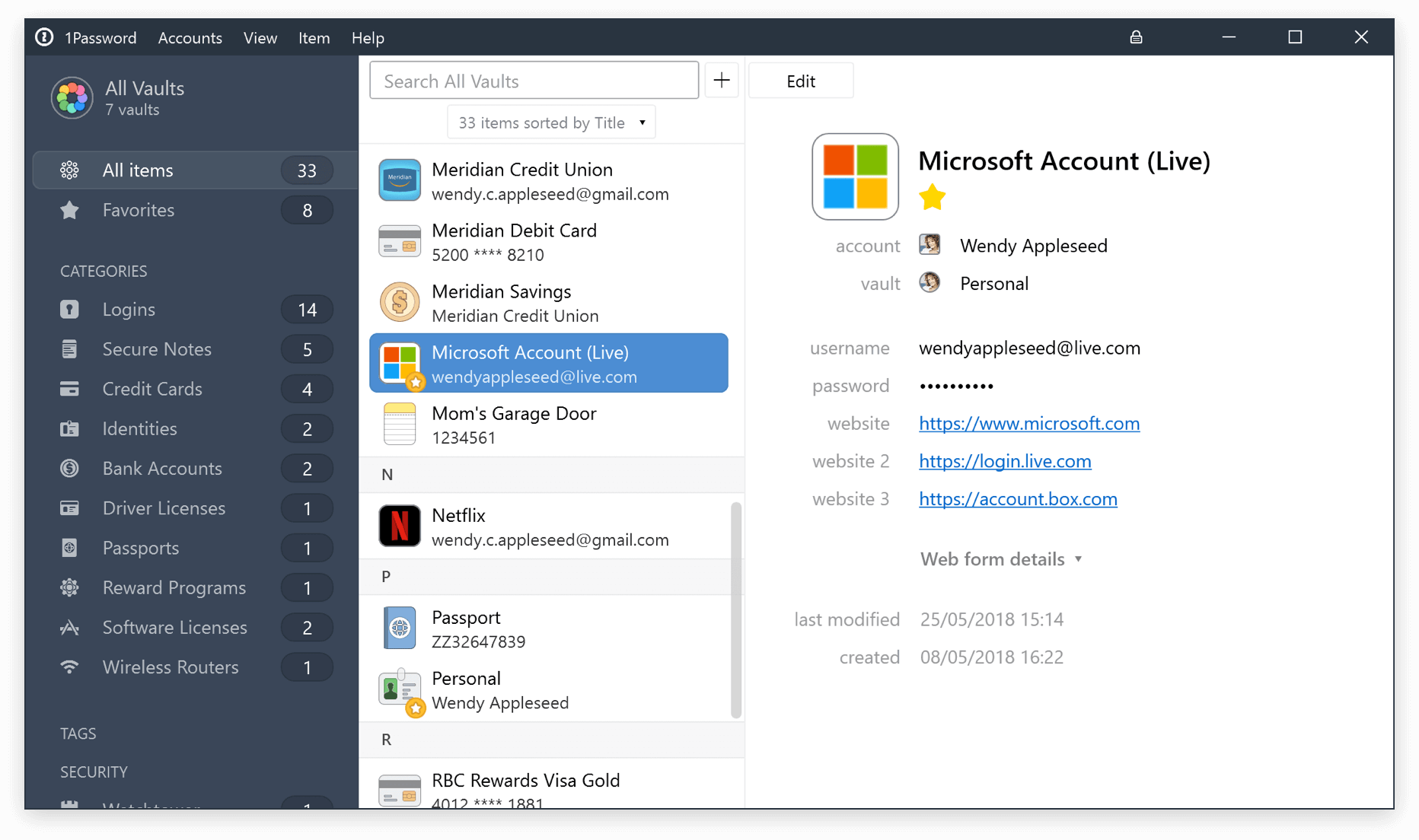Open the Reward Programs category
The height and width of the screenshot is (840, 1419).
click(174, 587)
